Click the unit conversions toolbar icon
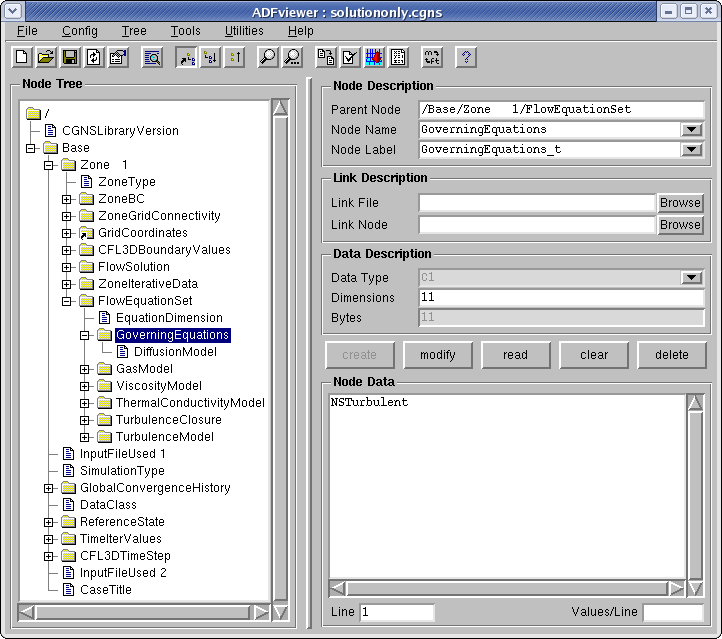Viewport: 722px width, 639px height. click(x=432, y=57)
